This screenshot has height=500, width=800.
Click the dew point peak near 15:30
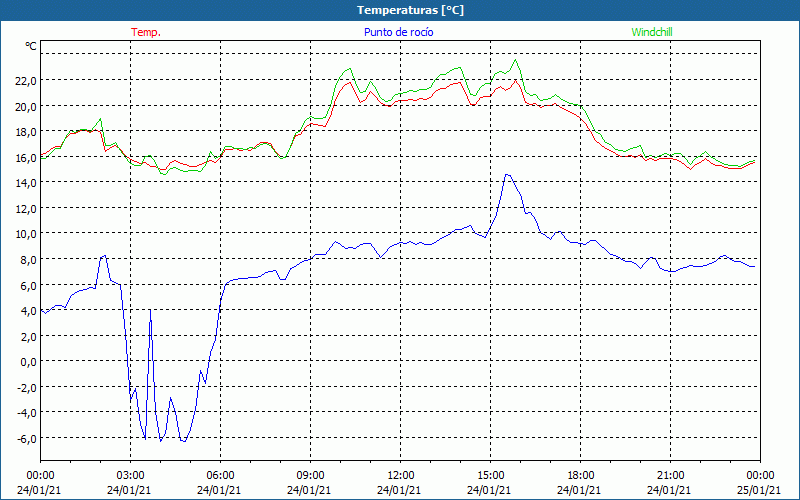pos(507,175)
